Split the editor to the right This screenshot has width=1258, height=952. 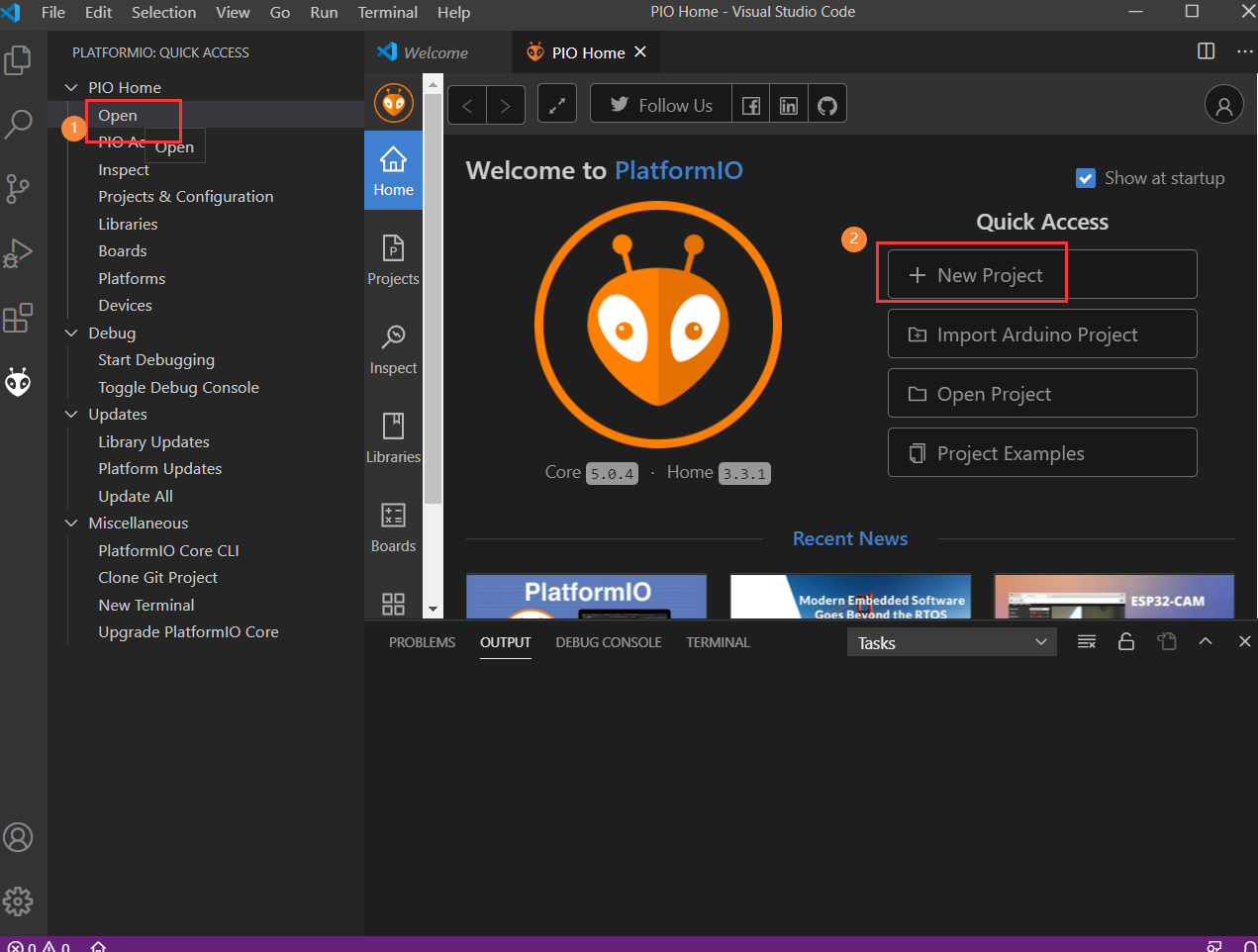(x=1206, y=51)
